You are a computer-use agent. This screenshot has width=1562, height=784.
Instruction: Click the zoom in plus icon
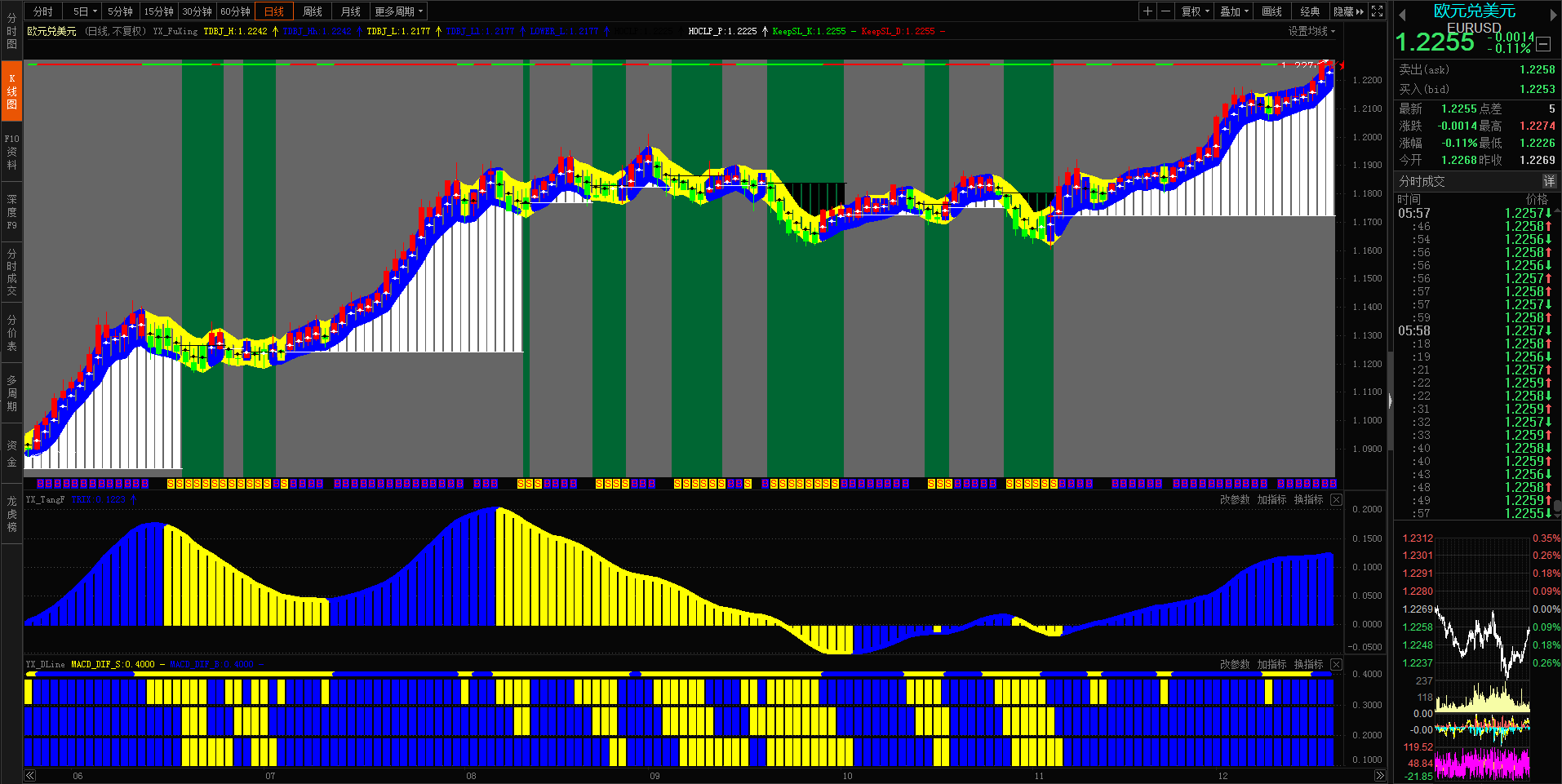[1147, 11]
